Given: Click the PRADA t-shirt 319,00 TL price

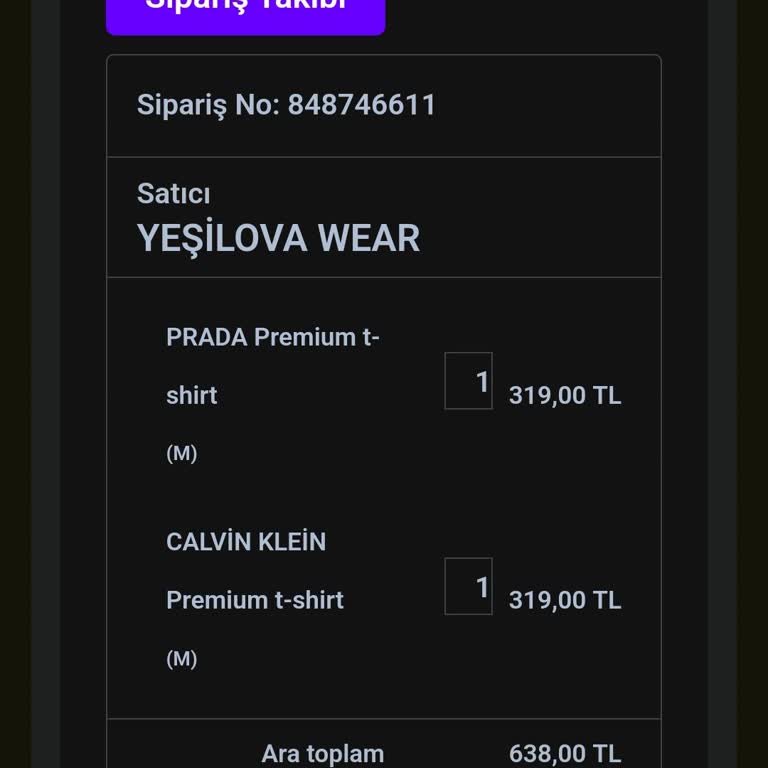Looking at the screenshot, I should click(565, 395).
